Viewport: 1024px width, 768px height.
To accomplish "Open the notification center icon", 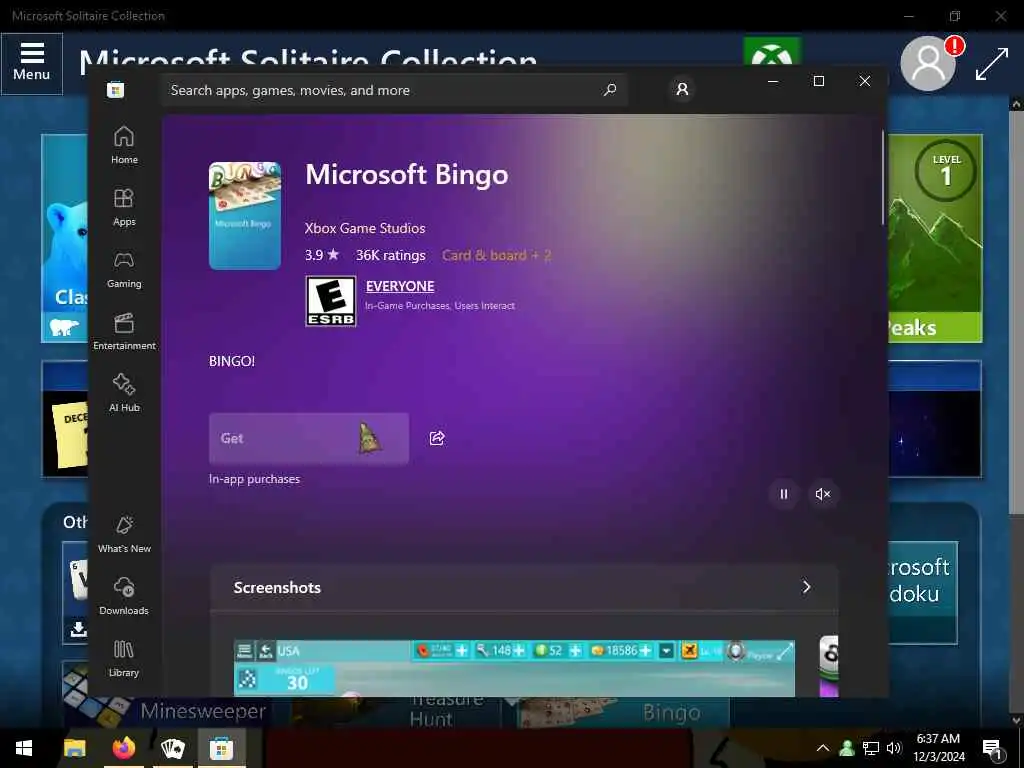I will pyautogui.click(x=993, y=749).
